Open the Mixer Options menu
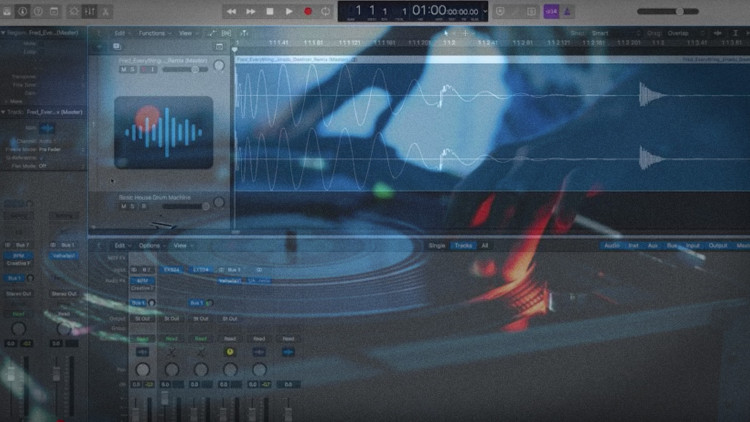The image size is (750, 422). (150, 245)
